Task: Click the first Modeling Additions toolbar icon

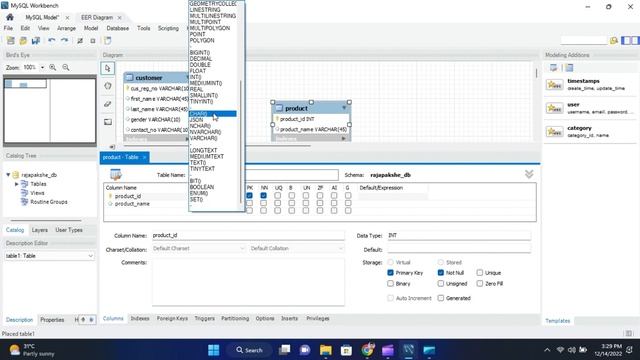Action: pos(553,68)
